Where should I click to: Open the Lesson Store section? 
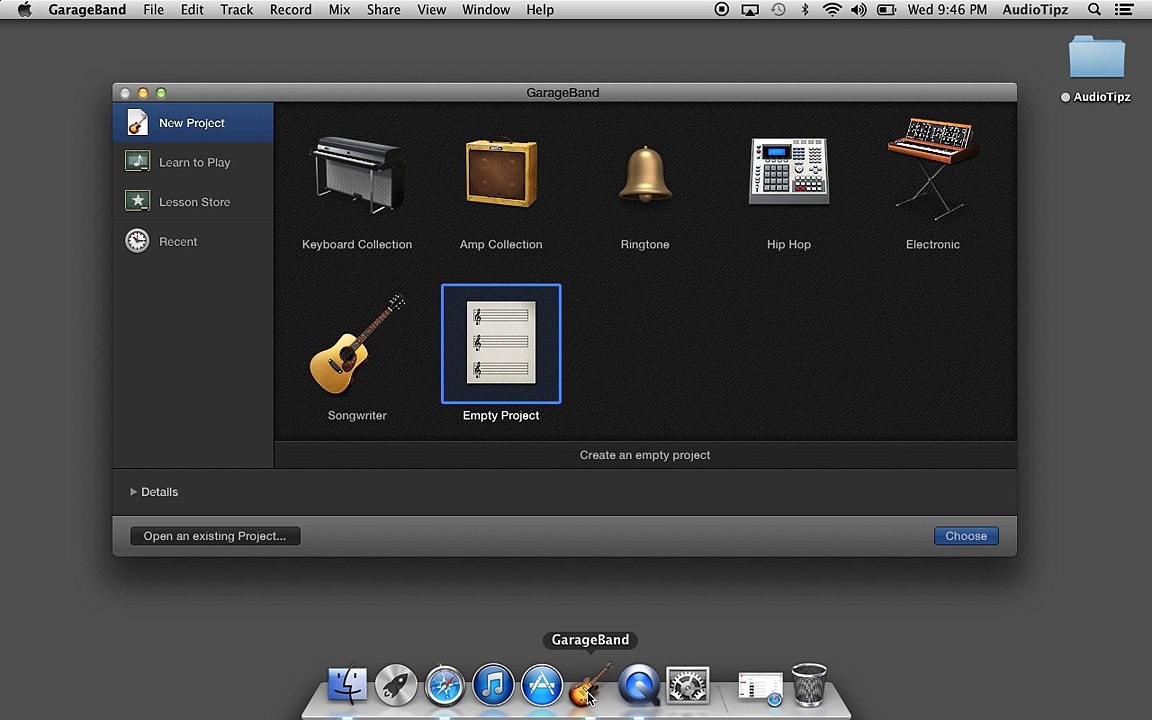click(193, 202)
